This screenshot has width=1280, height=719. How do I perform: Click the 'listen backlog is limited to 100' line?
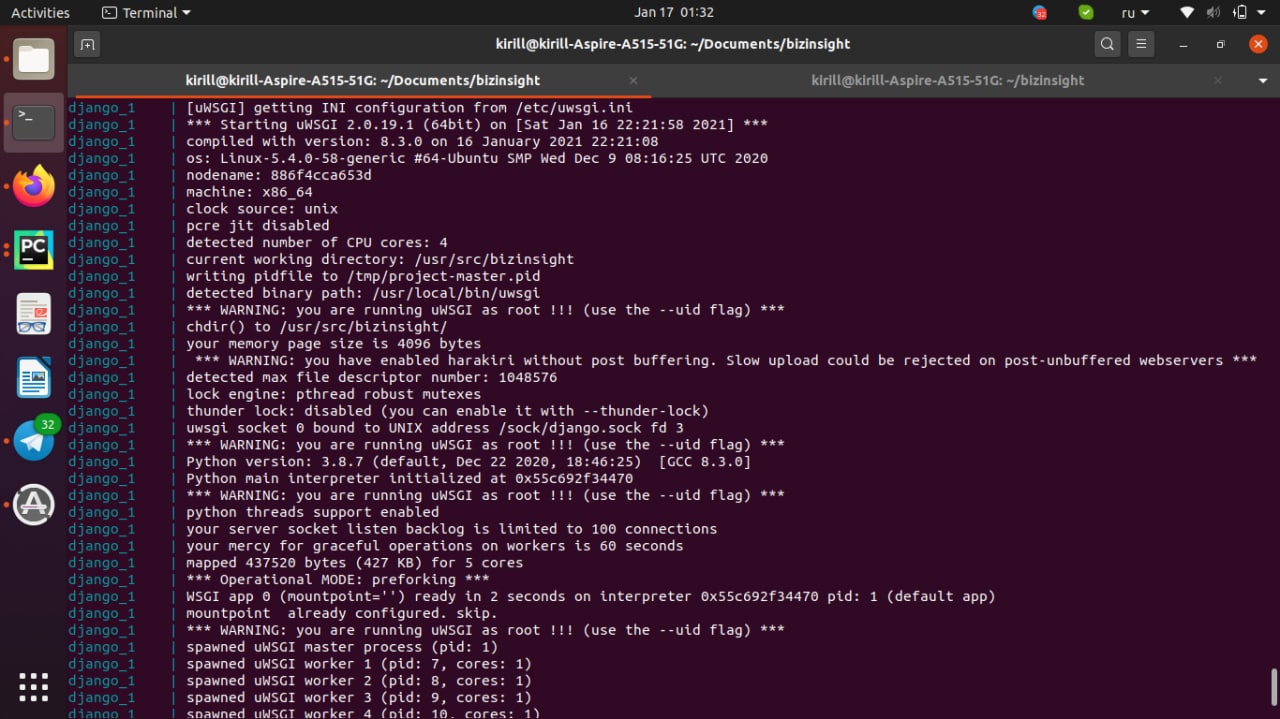tap(452, 529)
